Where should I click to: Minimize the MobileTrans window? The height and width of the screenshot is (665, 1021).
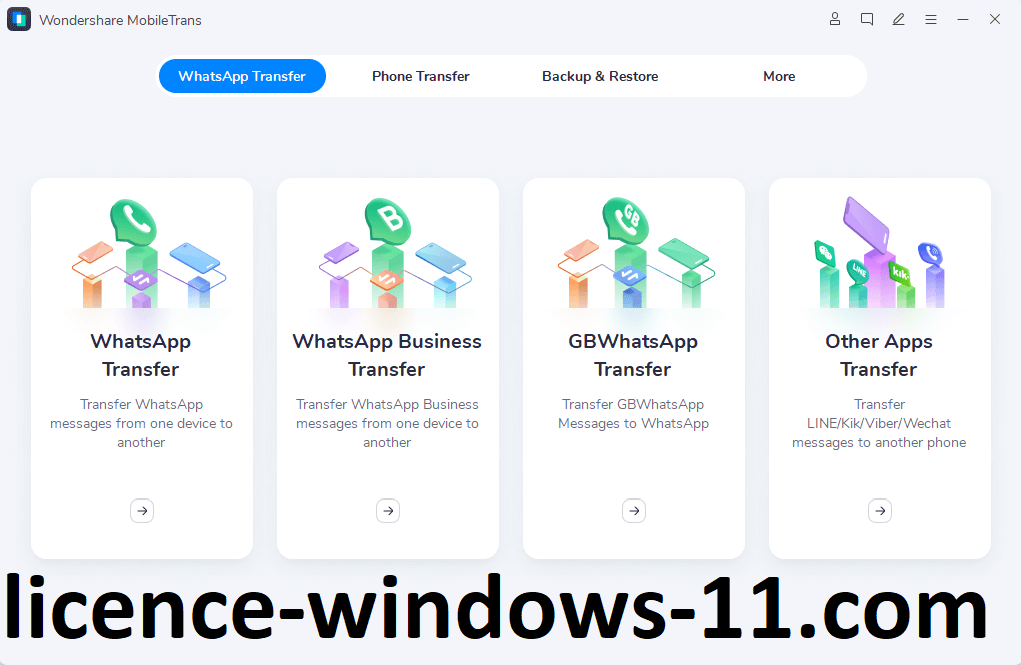(963, 19)
